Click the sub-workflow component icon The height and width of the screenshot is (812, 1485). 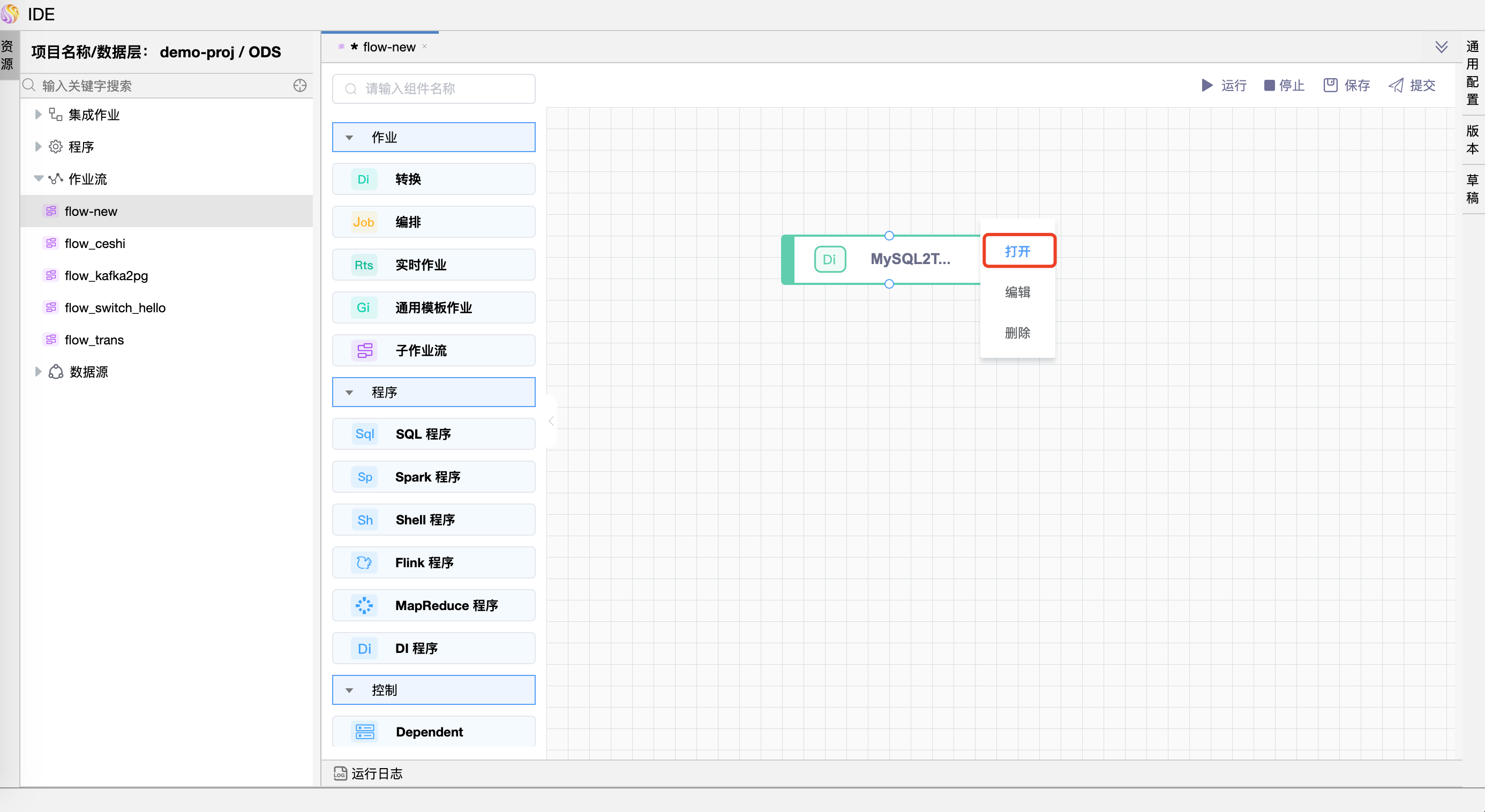coord(364,350)
